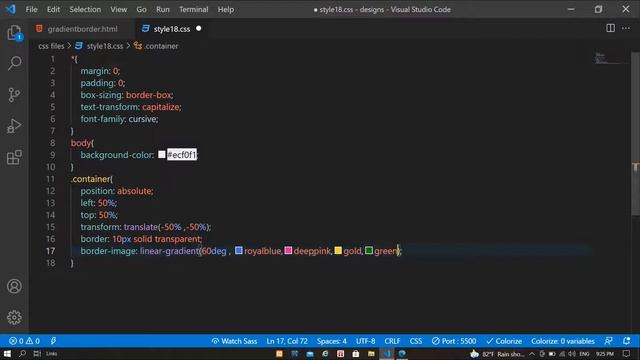Click the green color swatch
This screenshot has height=360, width=640.
[369, 250]
